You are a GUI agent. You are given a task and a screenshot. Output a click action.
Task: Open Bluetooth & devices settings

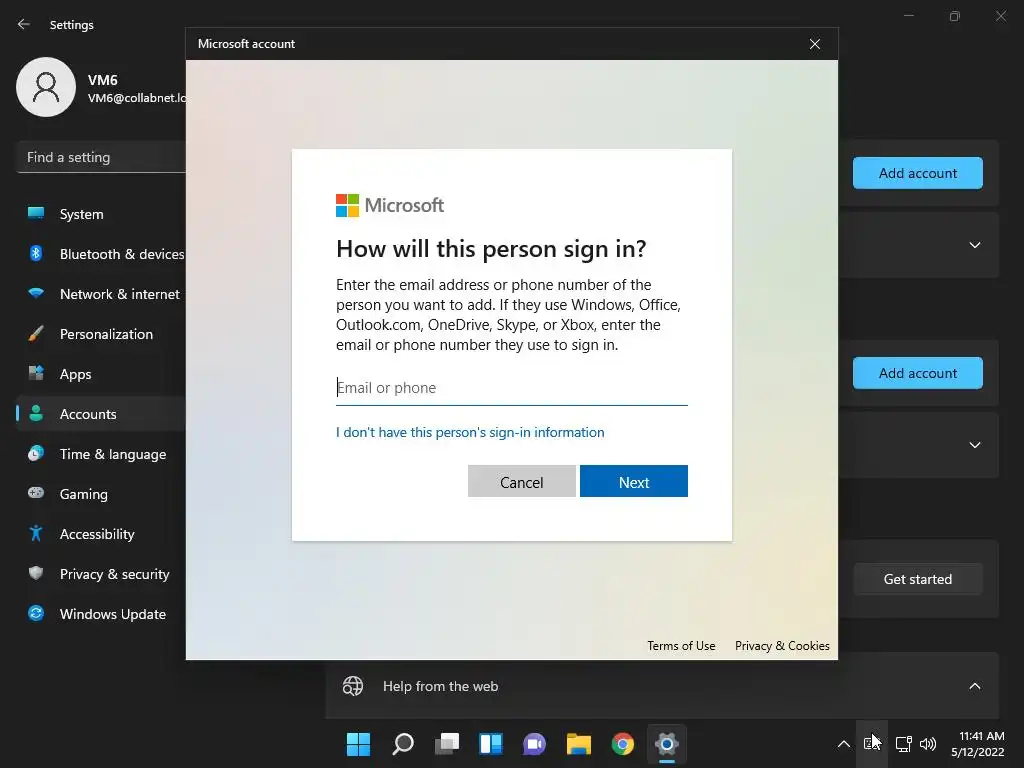pos(101,254)
